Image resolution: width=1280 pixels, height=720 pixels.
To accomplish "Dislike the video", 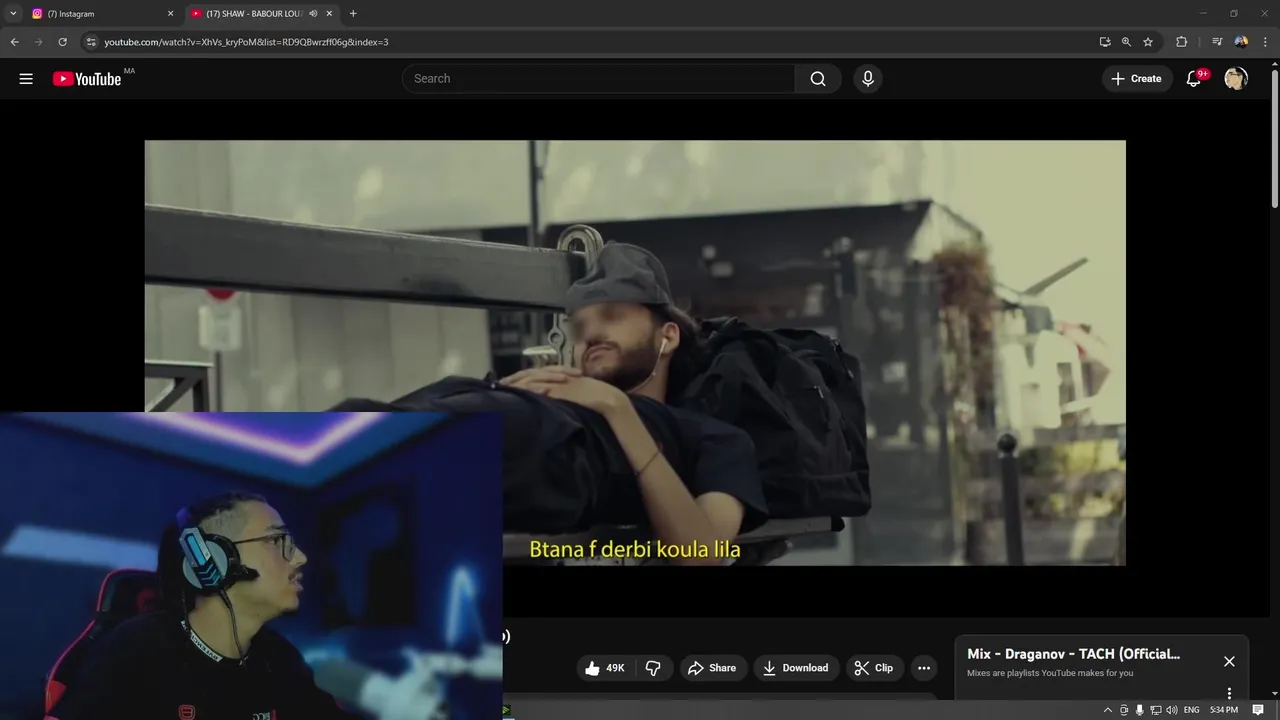I will [653, 668].
